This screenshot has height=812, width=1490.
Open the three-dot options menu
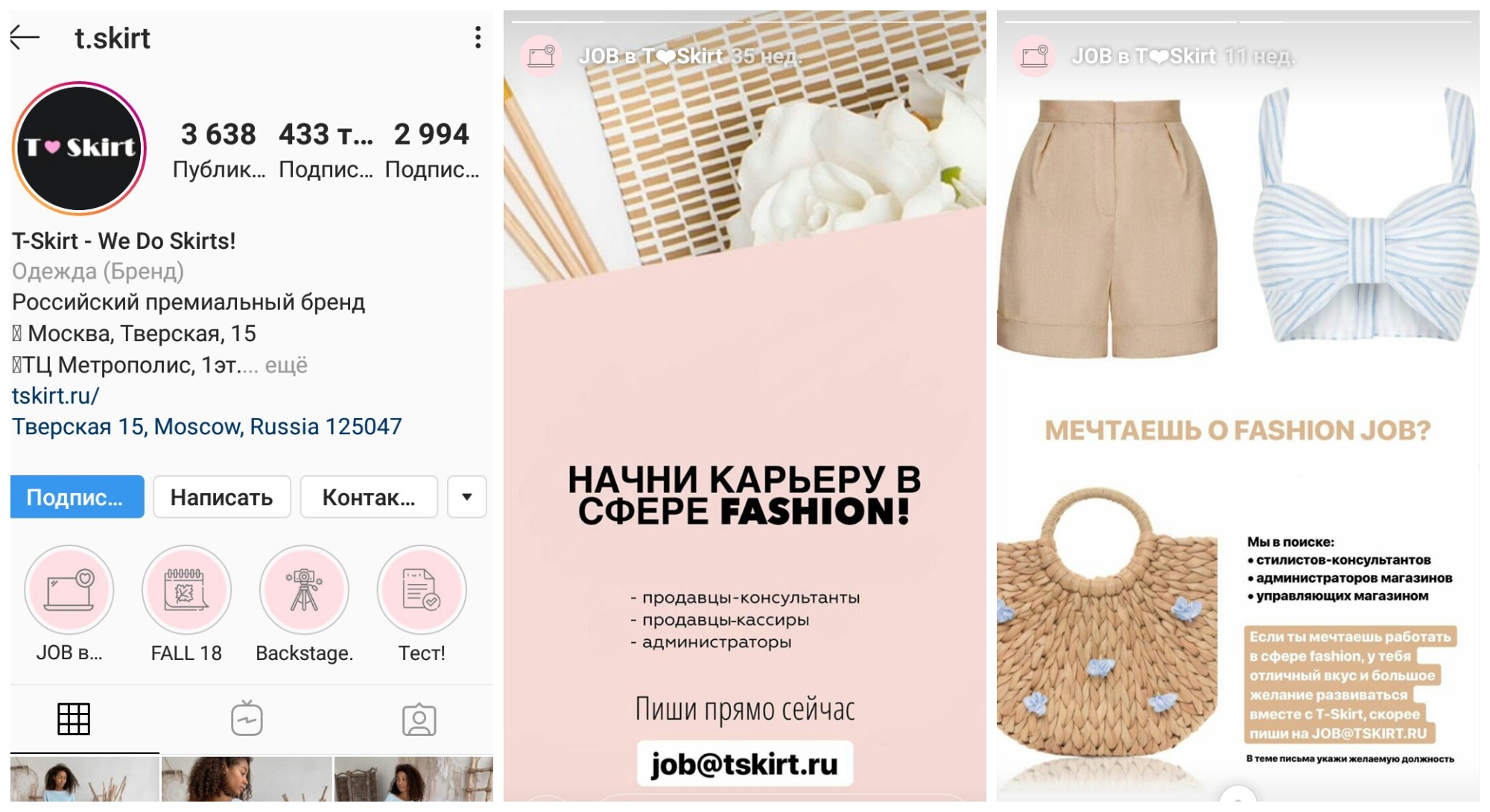[478, 37]
